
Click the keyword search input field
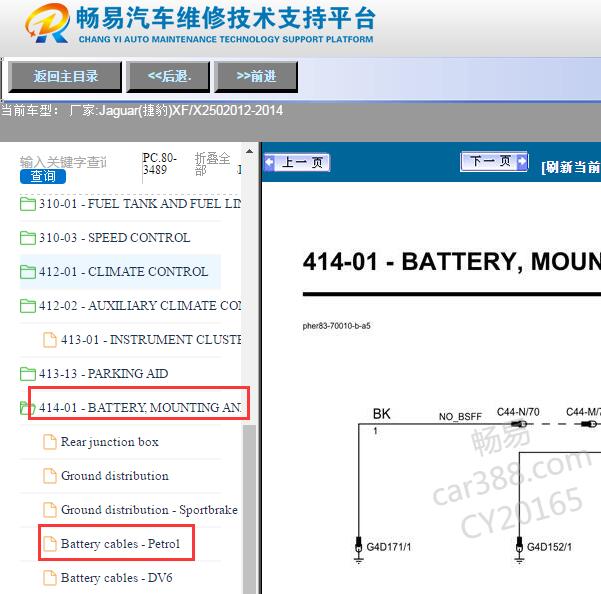(64, 162)
